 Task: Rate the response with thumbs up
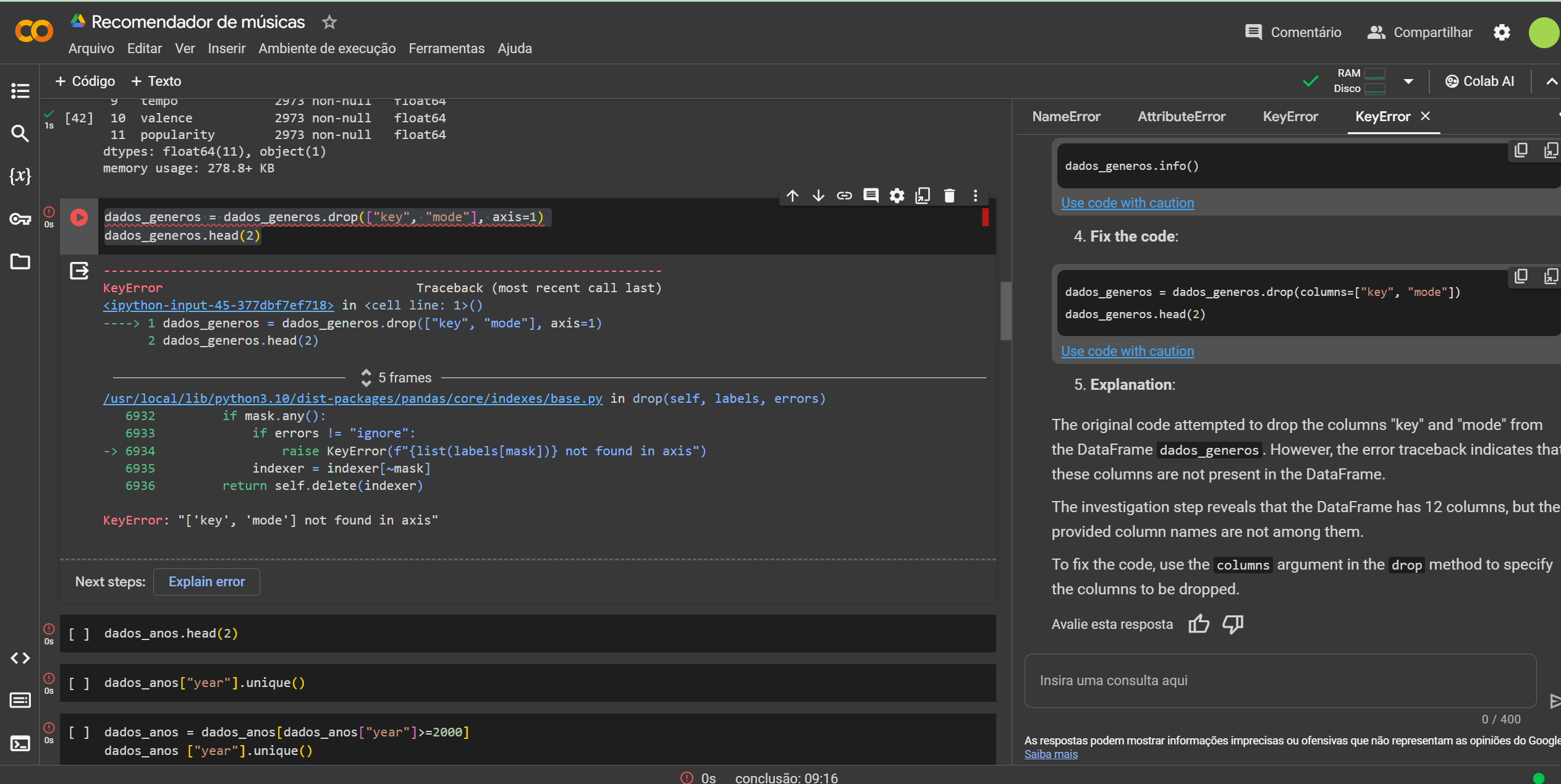[x=1199, y=624]
